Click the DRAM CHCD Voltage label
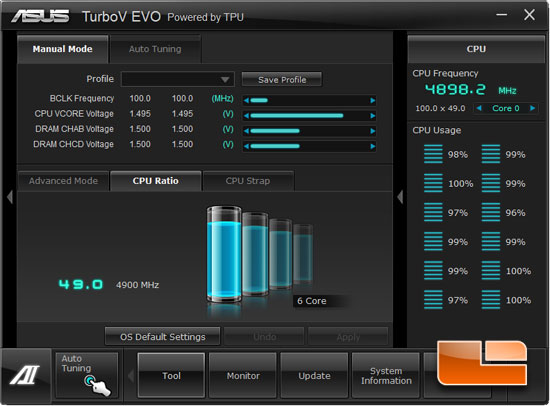 pyautogui.click(x=73, y=144)
